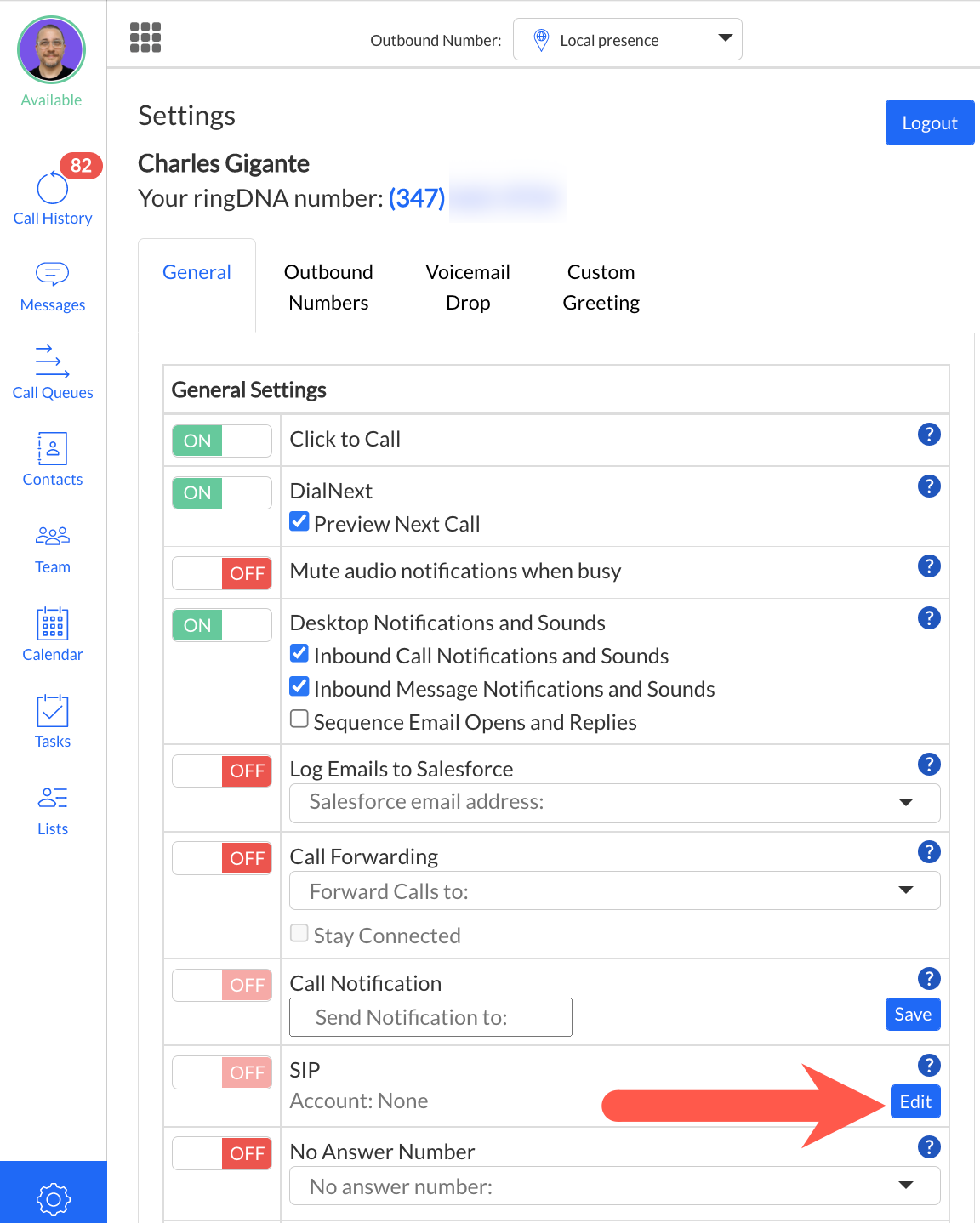Expand the Forward Calls to dropdown

(614, 890)
